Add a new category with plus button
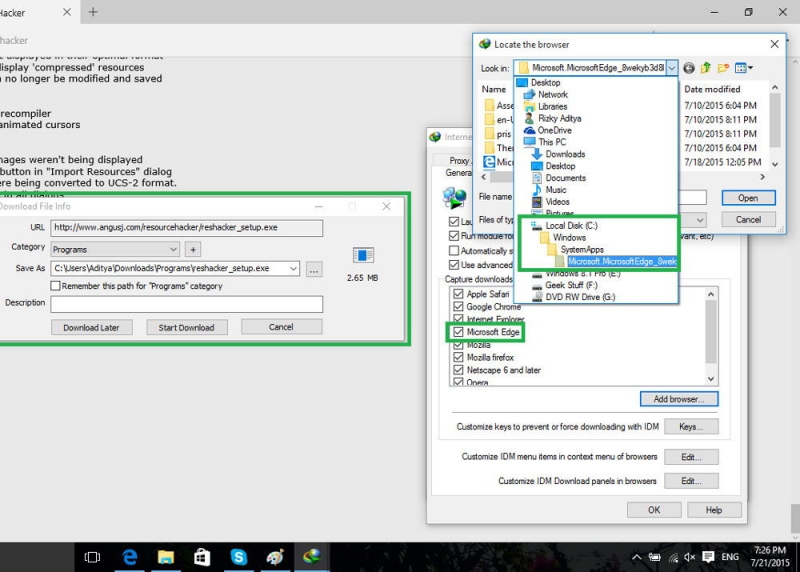This screenshot has height=572, width=800. tap(193, 250)
